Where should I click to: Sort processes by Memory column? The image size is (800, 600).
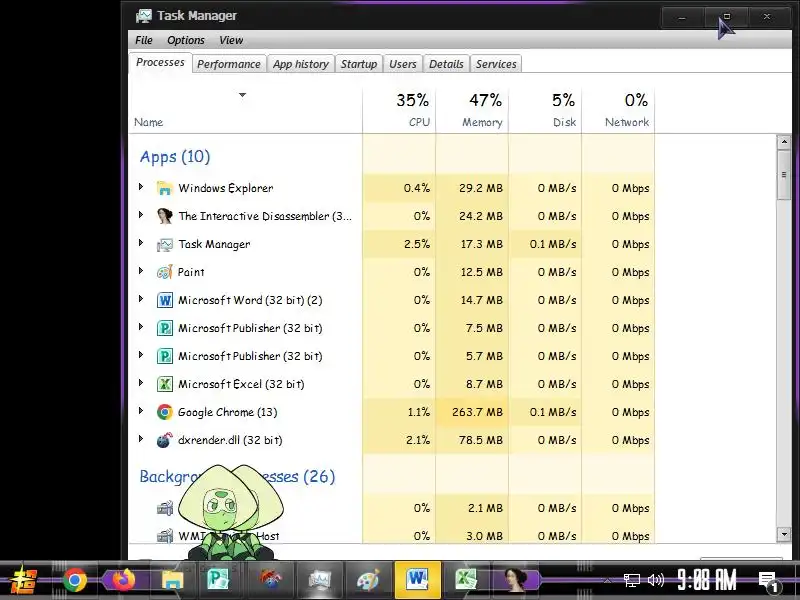[472, 110]
